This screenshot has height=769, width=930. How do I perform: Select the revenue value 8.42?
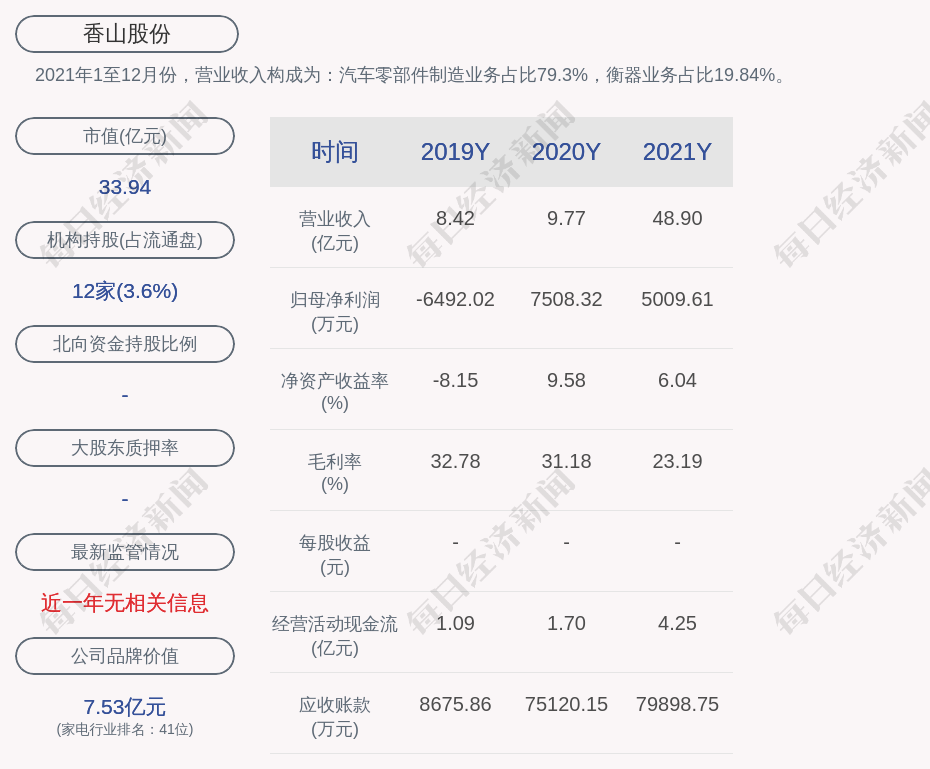click(455, 218)
